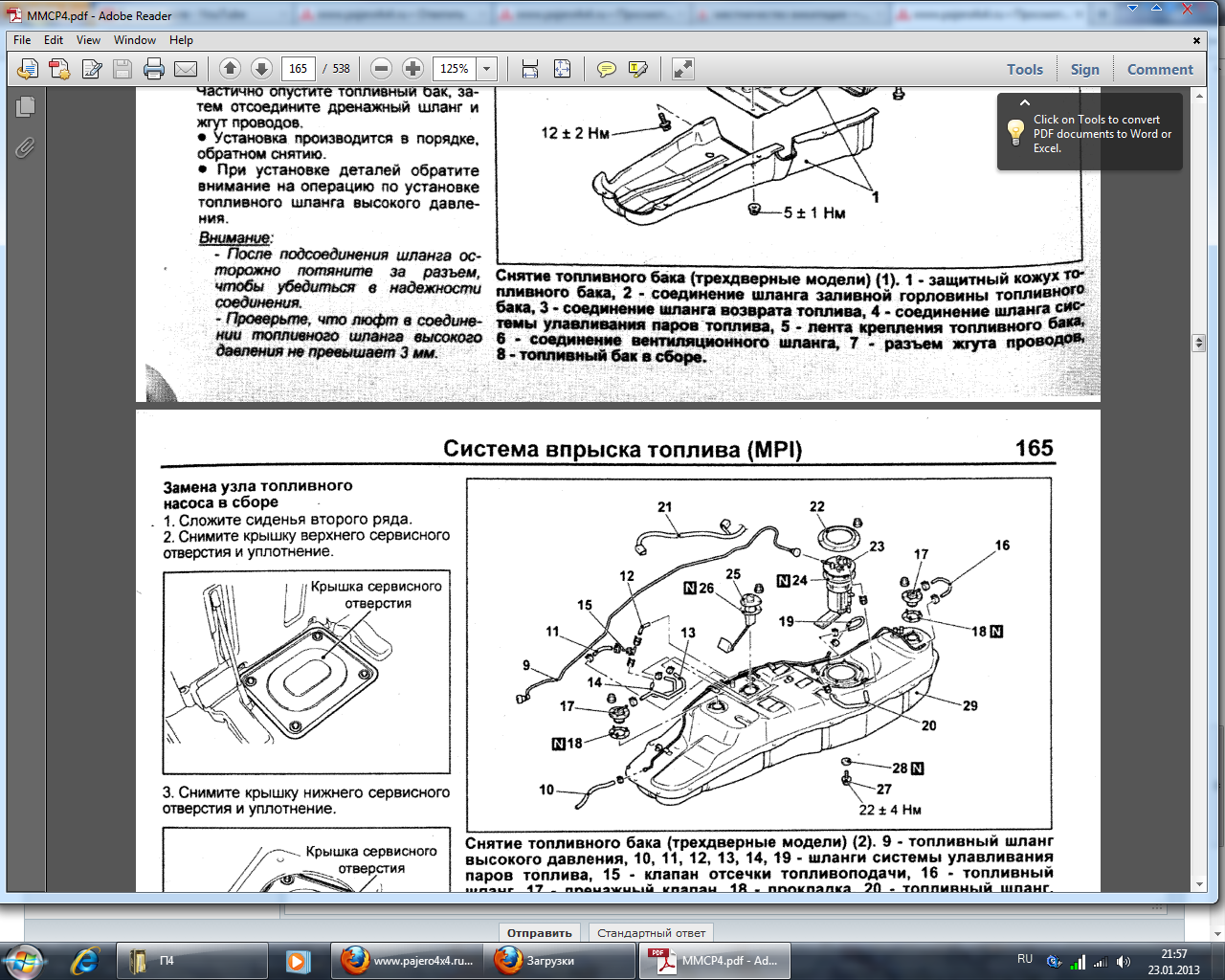Open the page thumbnails panel
Screen dimensions: 1225x980
26,107
